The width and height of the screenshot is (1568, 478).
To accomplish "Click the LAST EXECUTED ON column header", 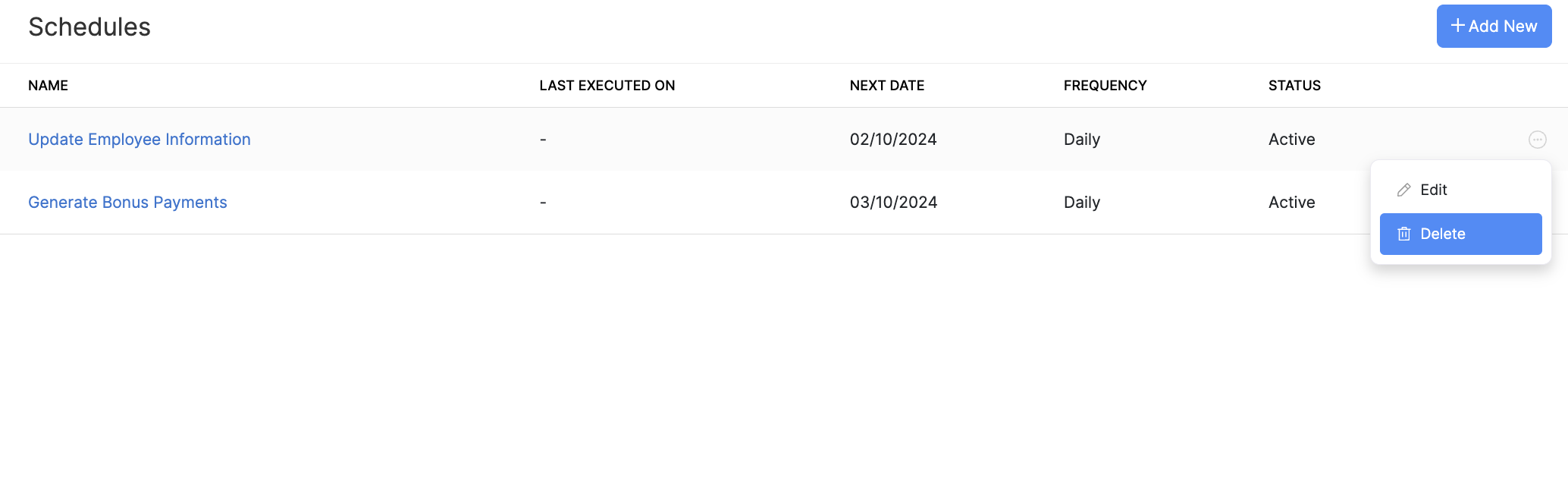I will 607,86.
